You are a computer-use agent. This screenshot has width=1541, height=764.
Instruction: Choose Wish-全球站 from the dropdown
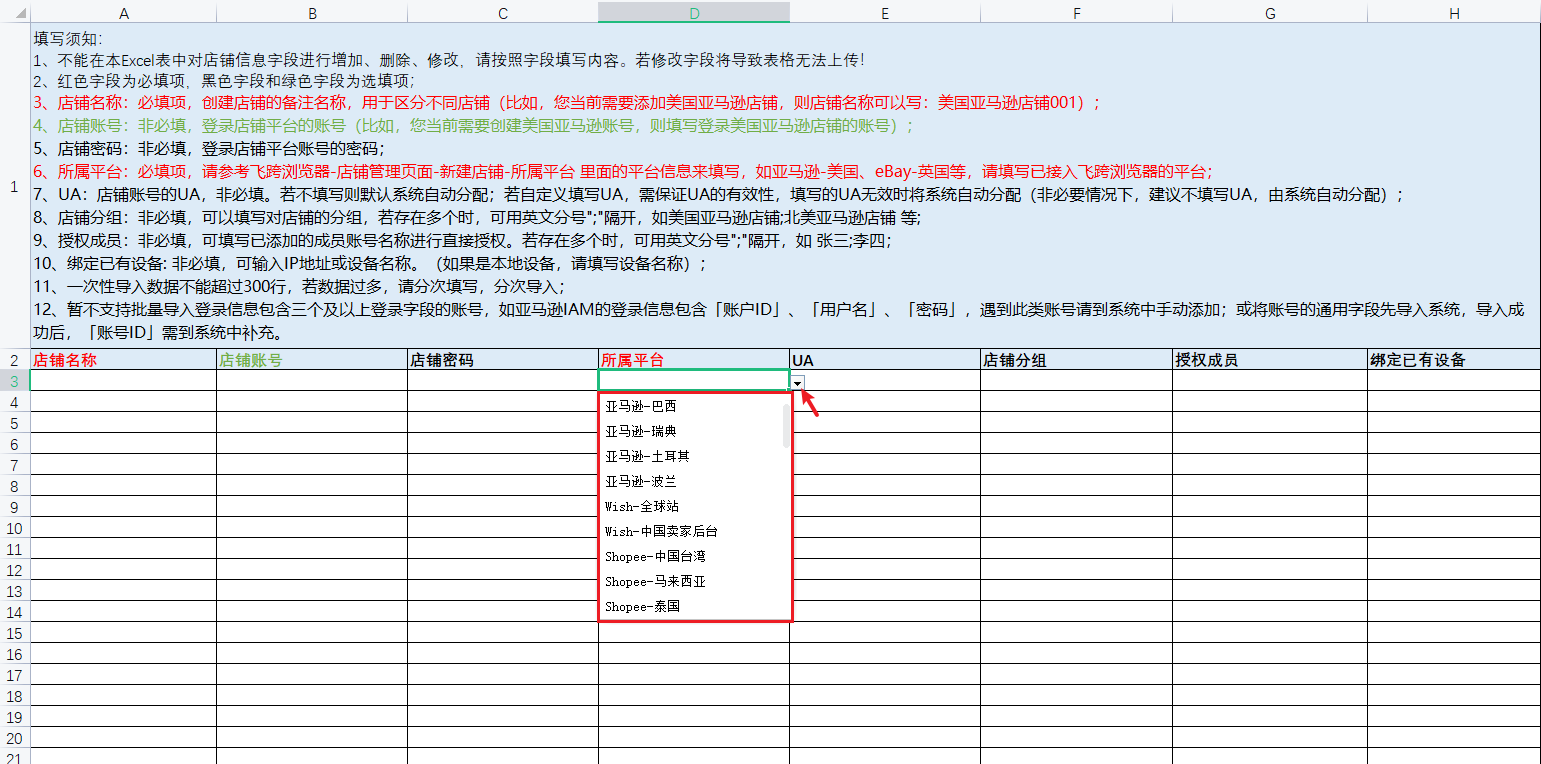pos(641,506)
